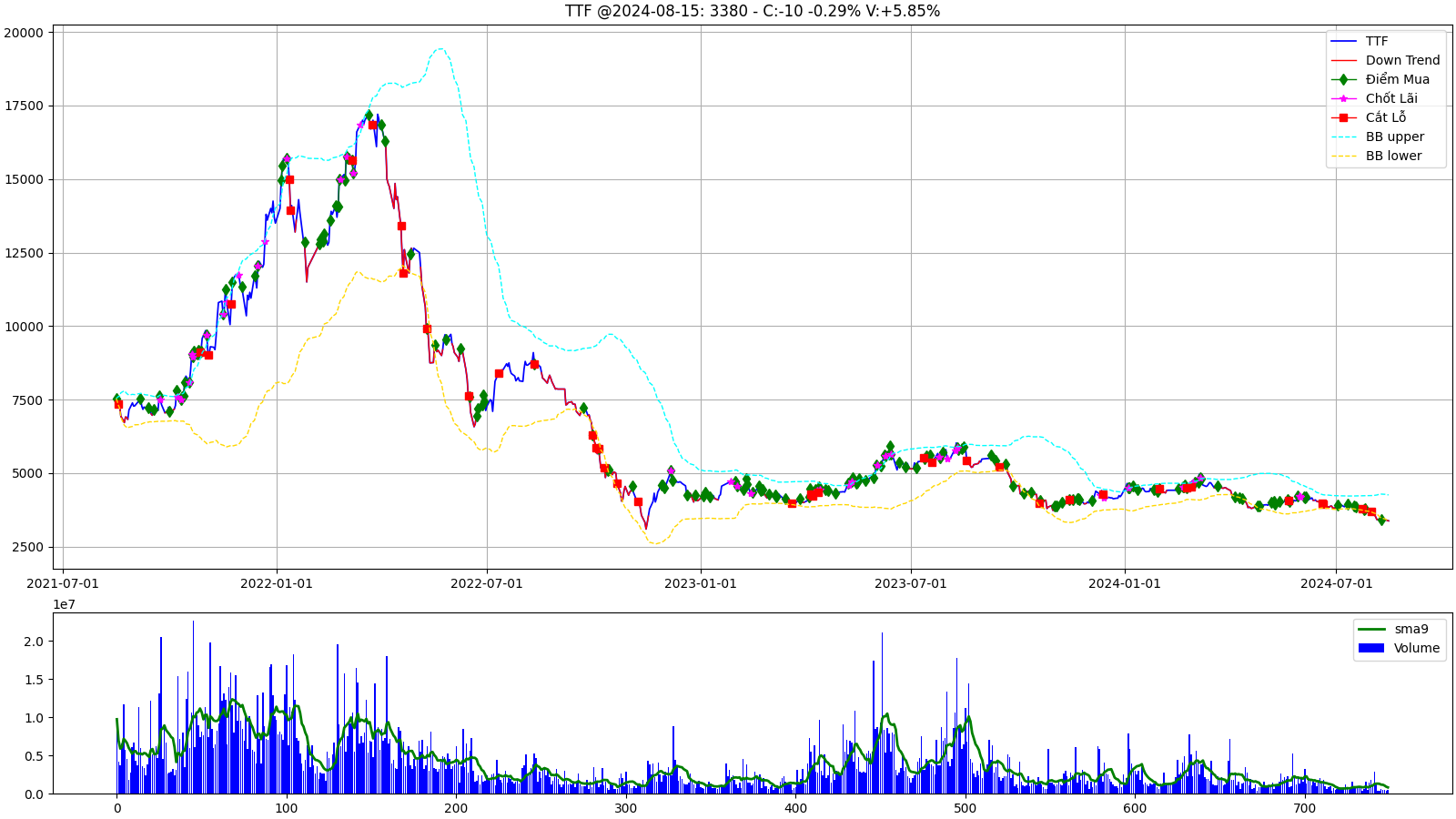Click the 2024-07-01 date axis label
The width and height of the screenshot is (1456, 819).
[x=1336, y=583]
